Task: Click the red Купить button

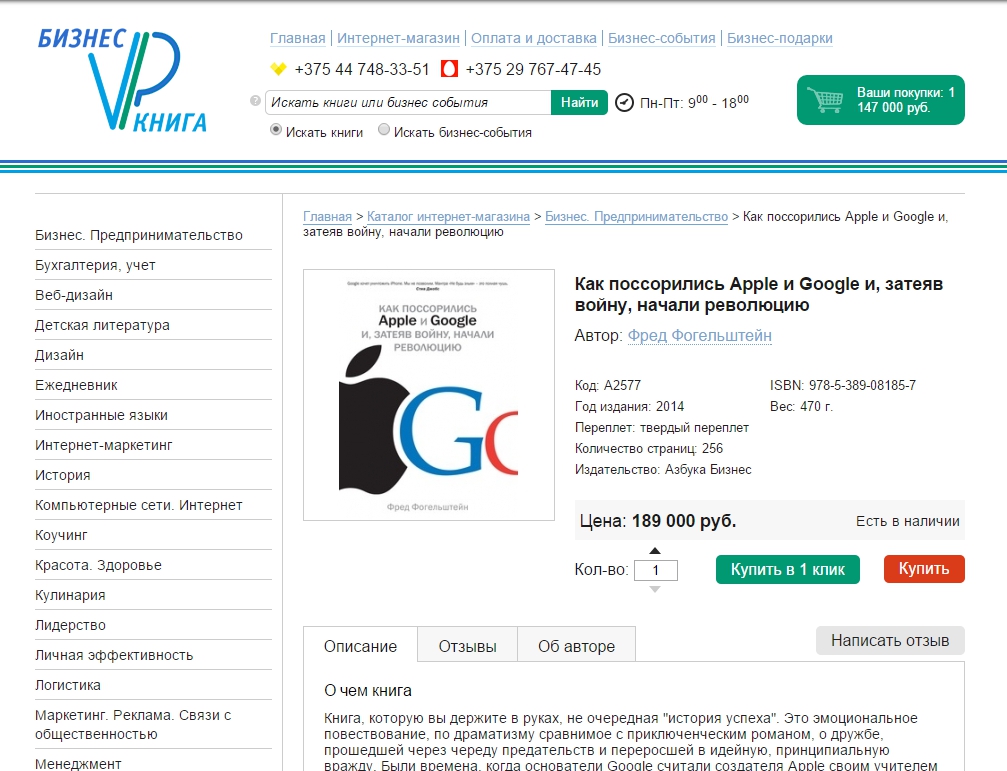Action: [x=924, y=569]
